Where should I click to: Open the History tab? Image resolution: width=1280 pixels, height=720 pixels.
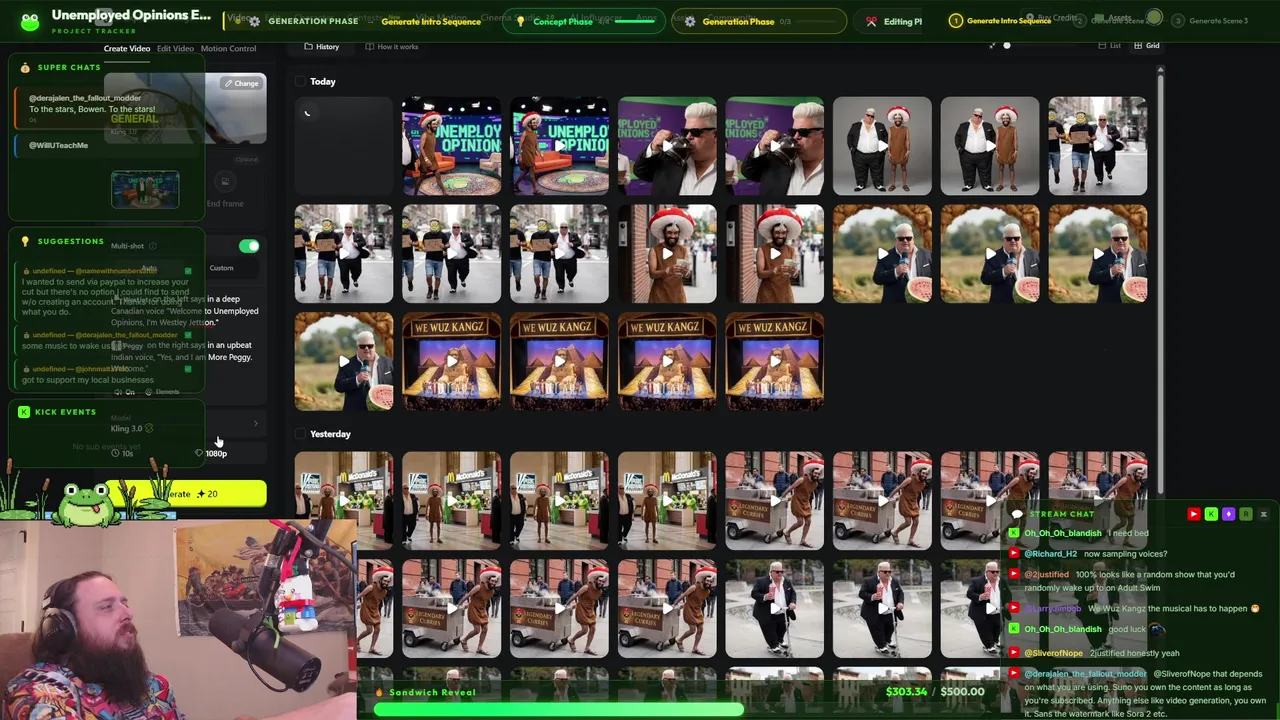pyautogui.click(x=322, y=47)
